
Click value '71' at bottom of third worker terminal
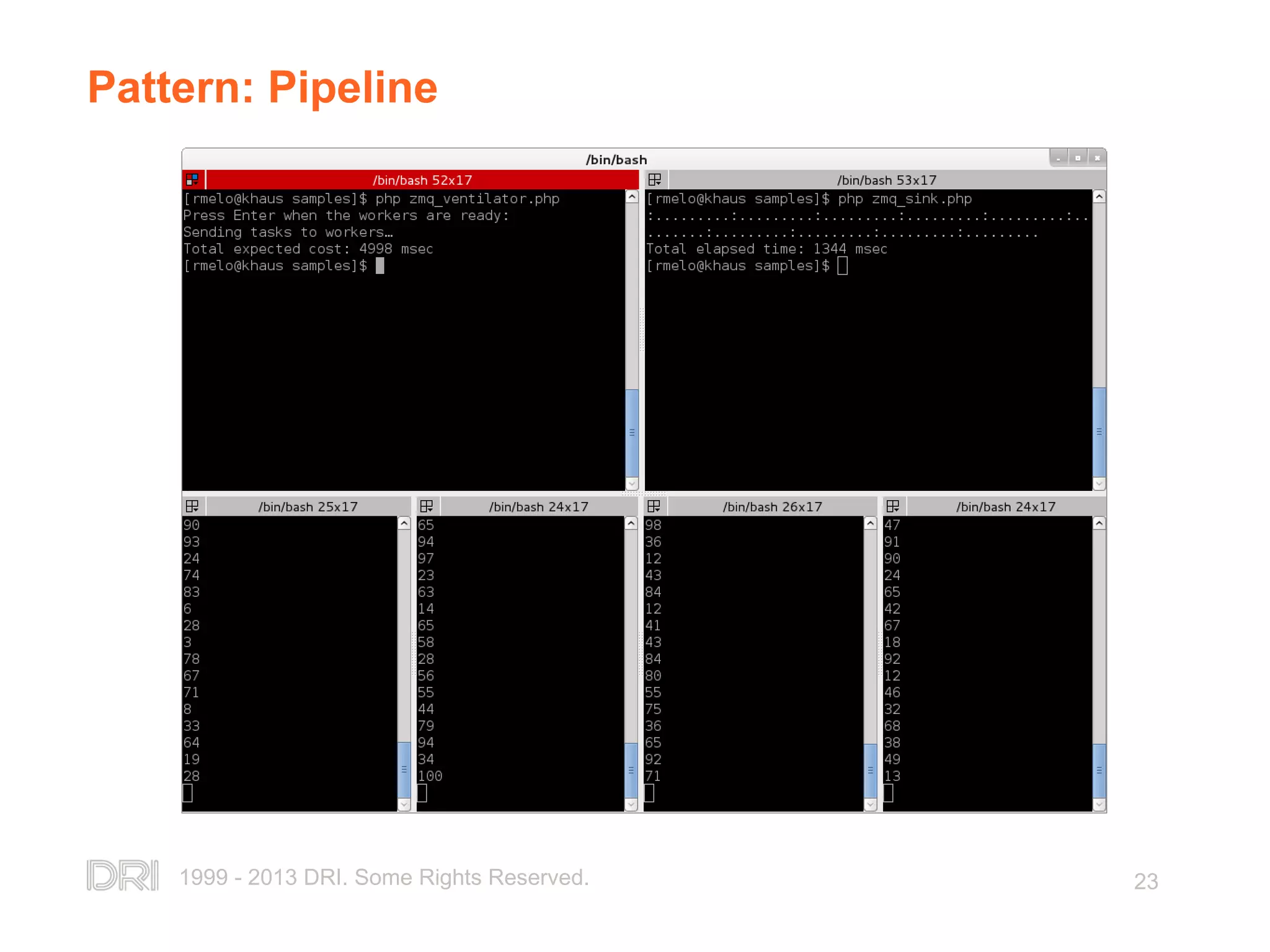tap(653, 776)
